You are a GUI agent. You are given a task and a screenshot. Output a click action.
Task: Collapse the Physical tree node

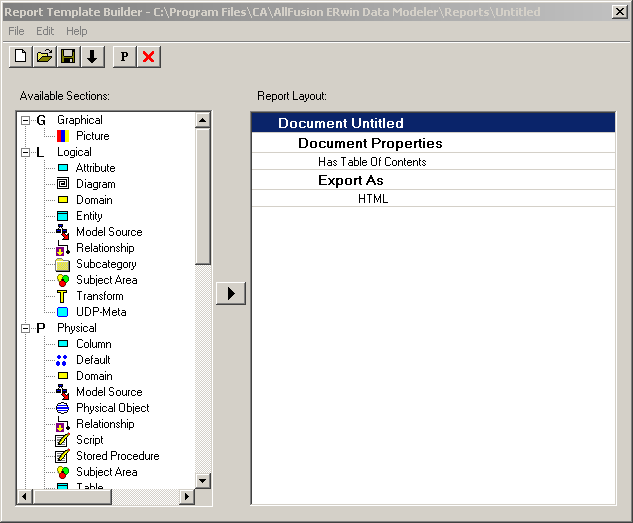pos(25,328)
